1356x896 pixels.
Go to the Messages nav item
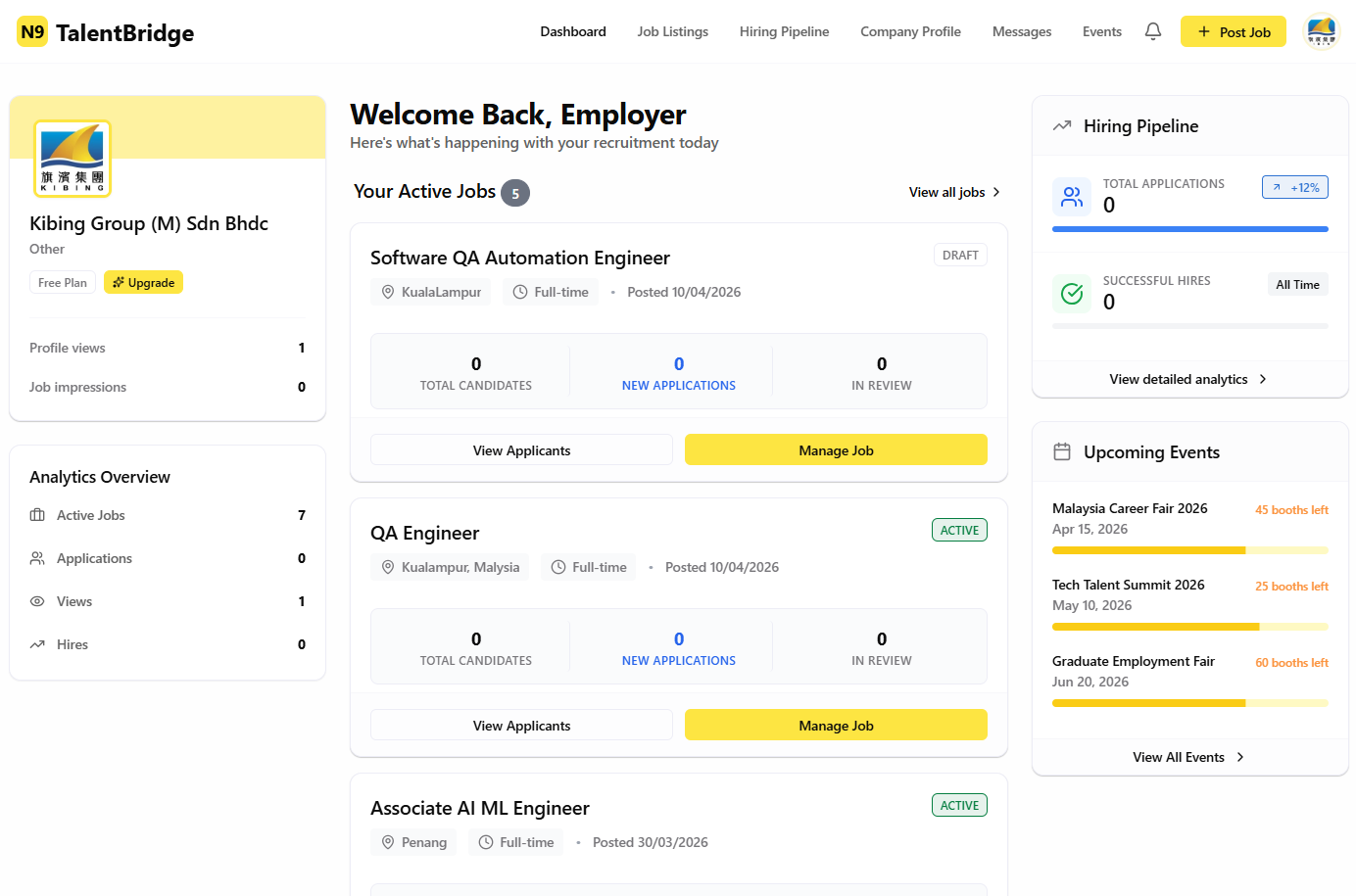(1021, 31)
